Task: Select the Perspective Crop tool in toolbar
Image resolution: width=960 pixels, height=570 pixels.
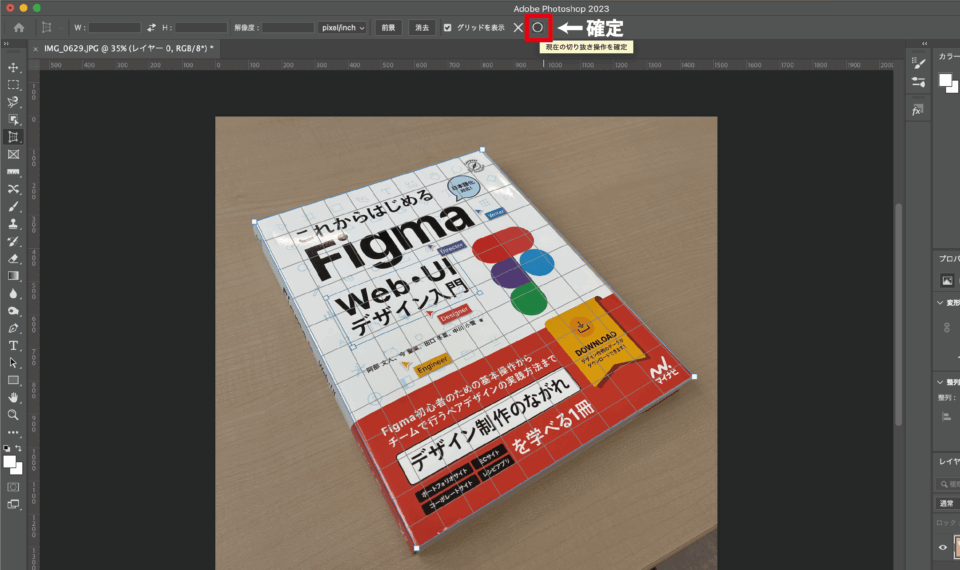Action: pos(13,137)
